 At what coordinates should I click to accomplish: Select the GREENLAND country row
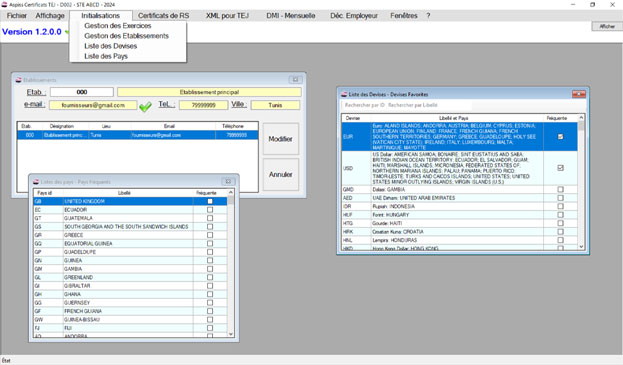click(130, 277)
